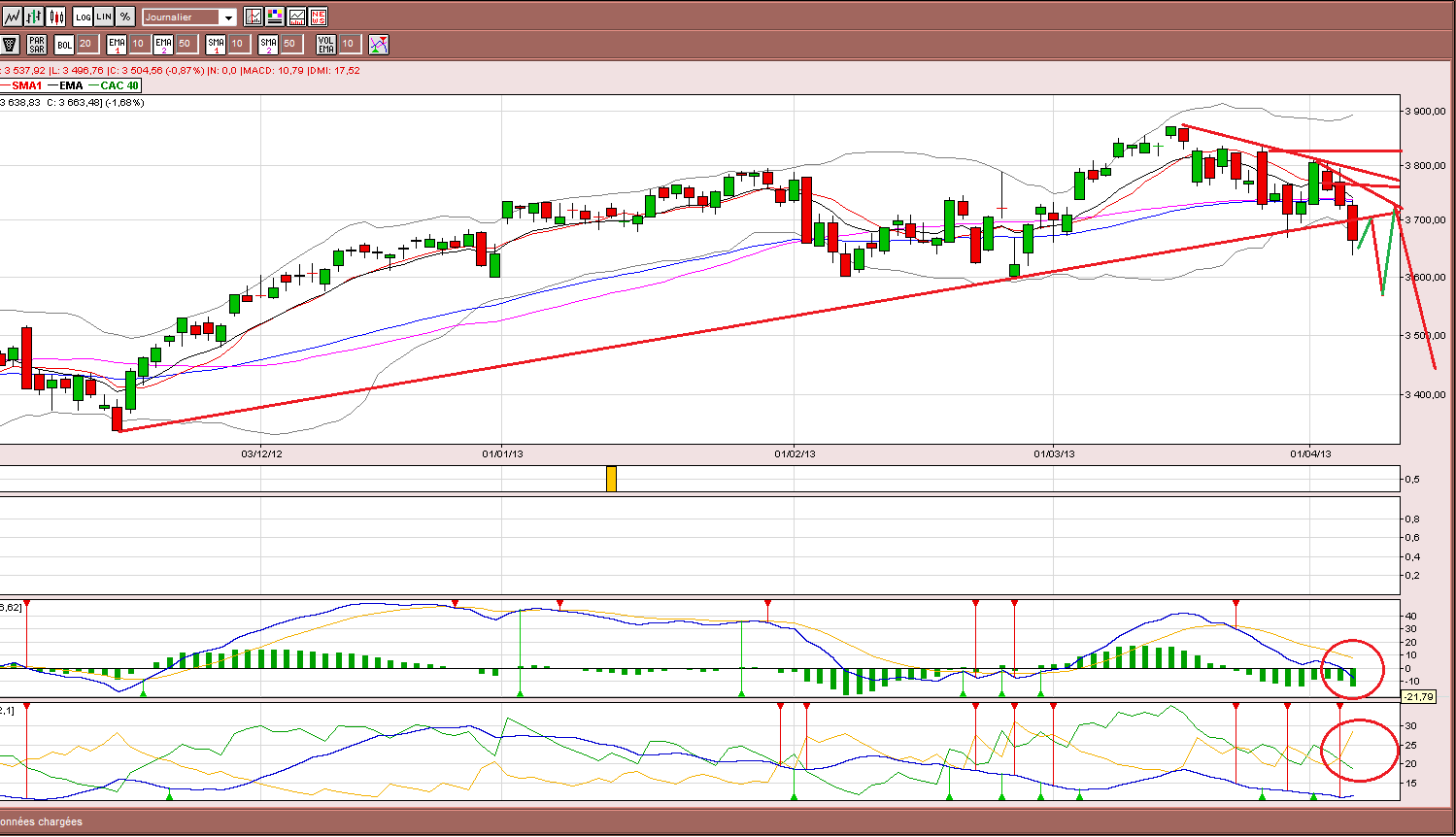This screenshot has height=837, width=1456.
Task: Toggle buy/sell signal markers icon
Action: click(379, 44)
